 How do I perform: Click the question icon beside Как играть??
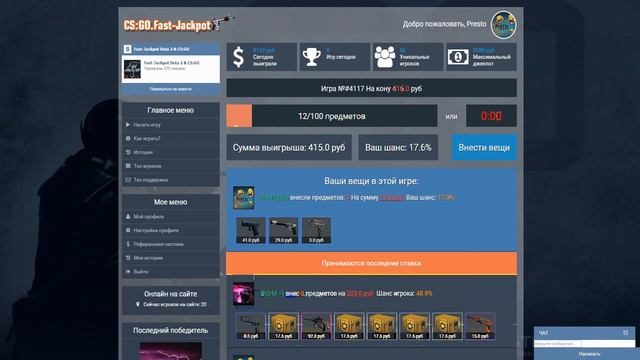[x=128, y=138]
